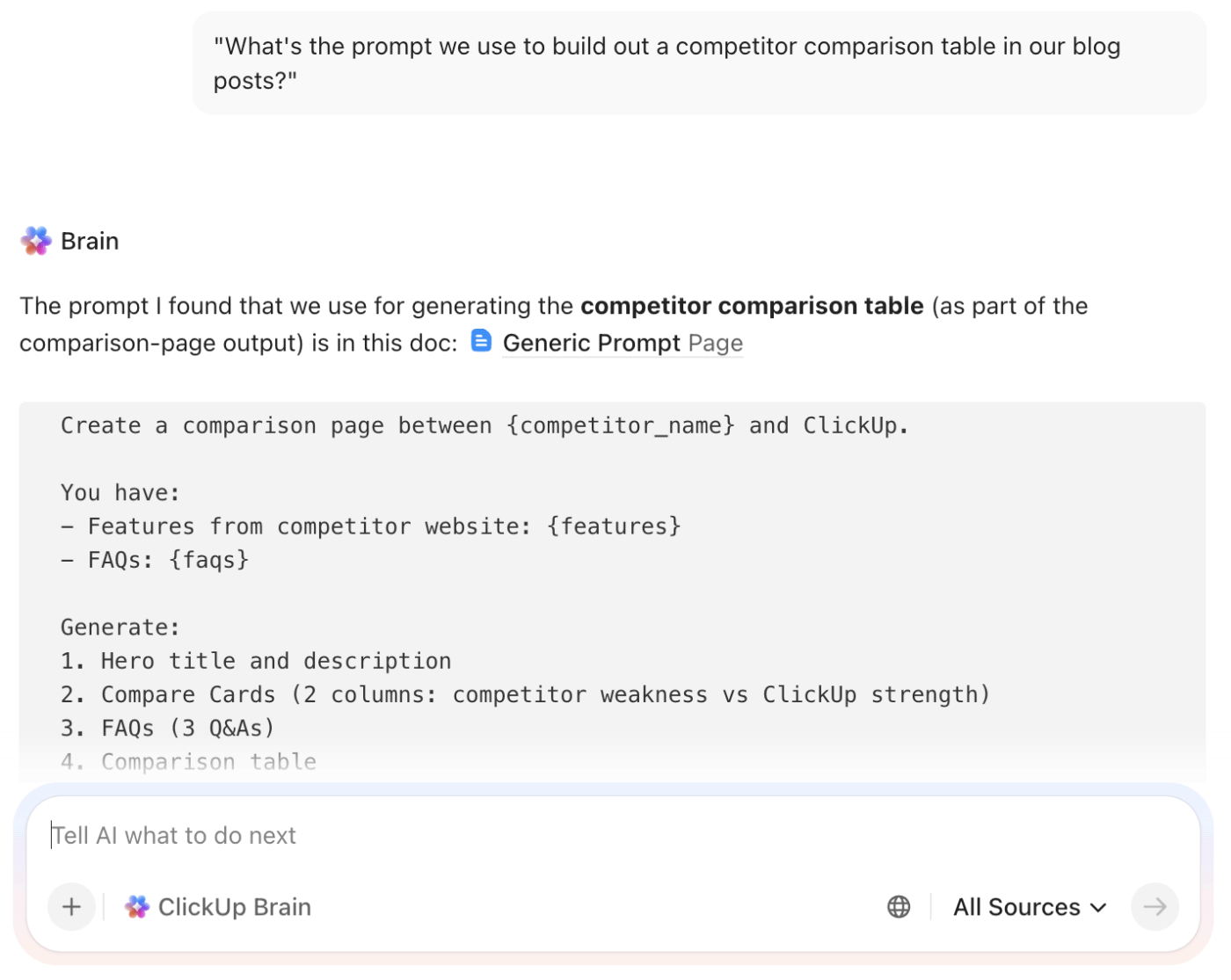Expand the chevron beside All Sources

pos(1098,907)
